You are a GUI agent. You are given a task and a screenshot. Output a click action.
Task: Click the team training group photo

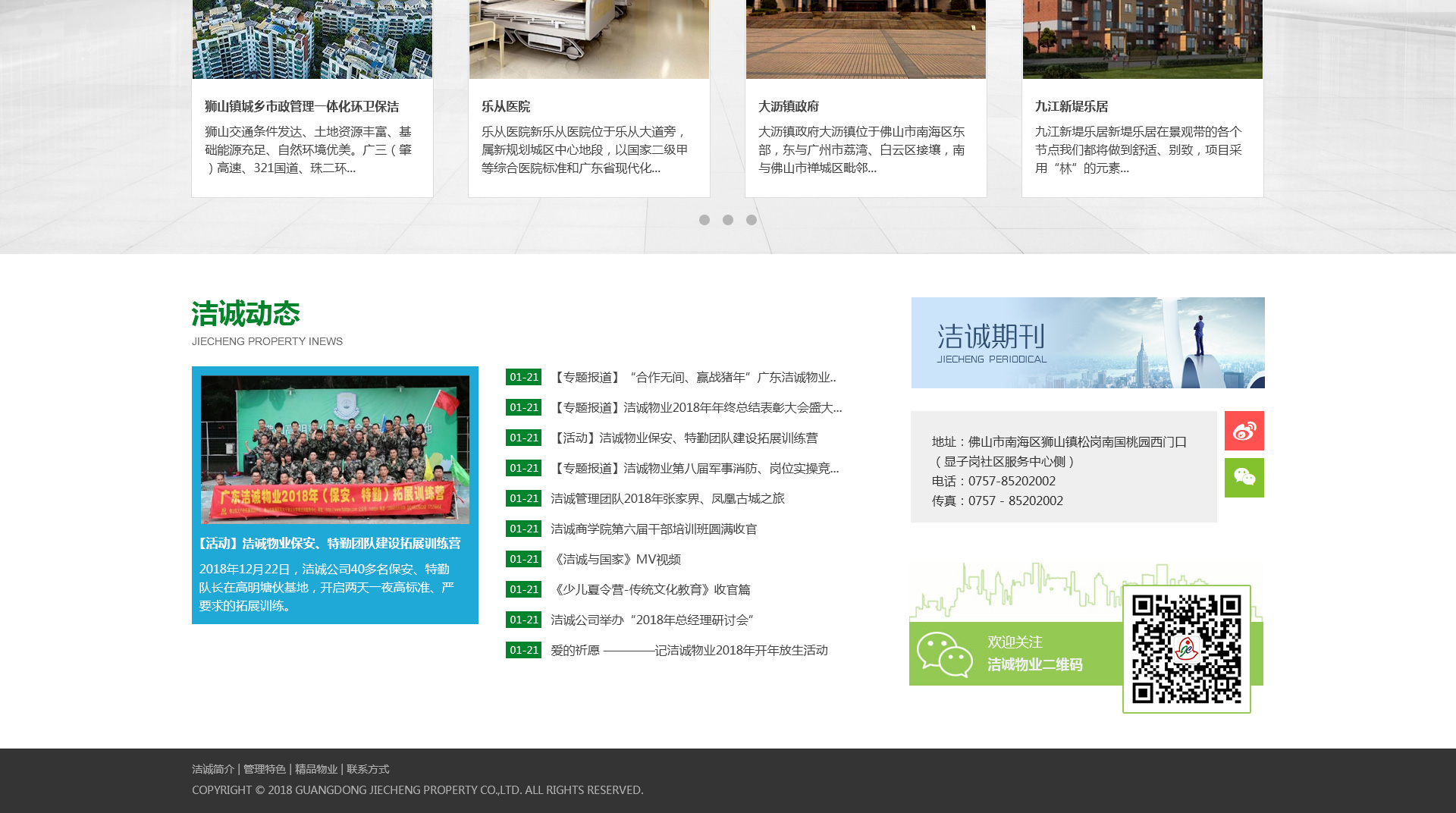point(335,449)
